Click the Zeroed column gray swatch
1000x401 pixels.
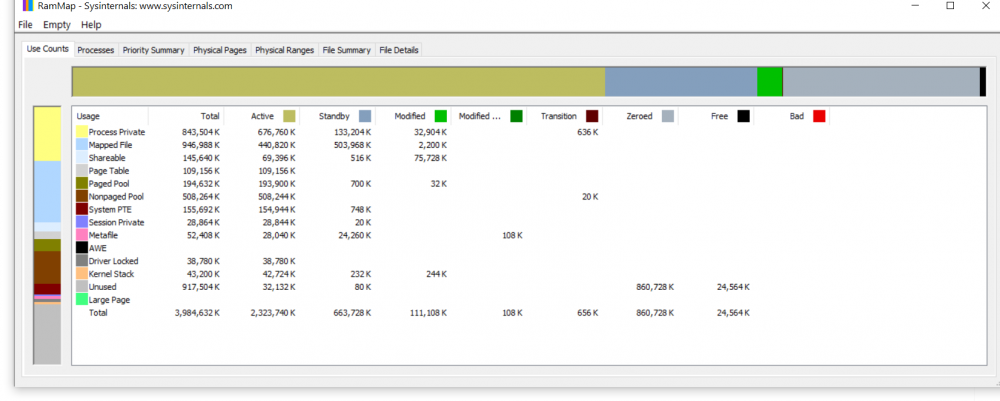[667, 116]
